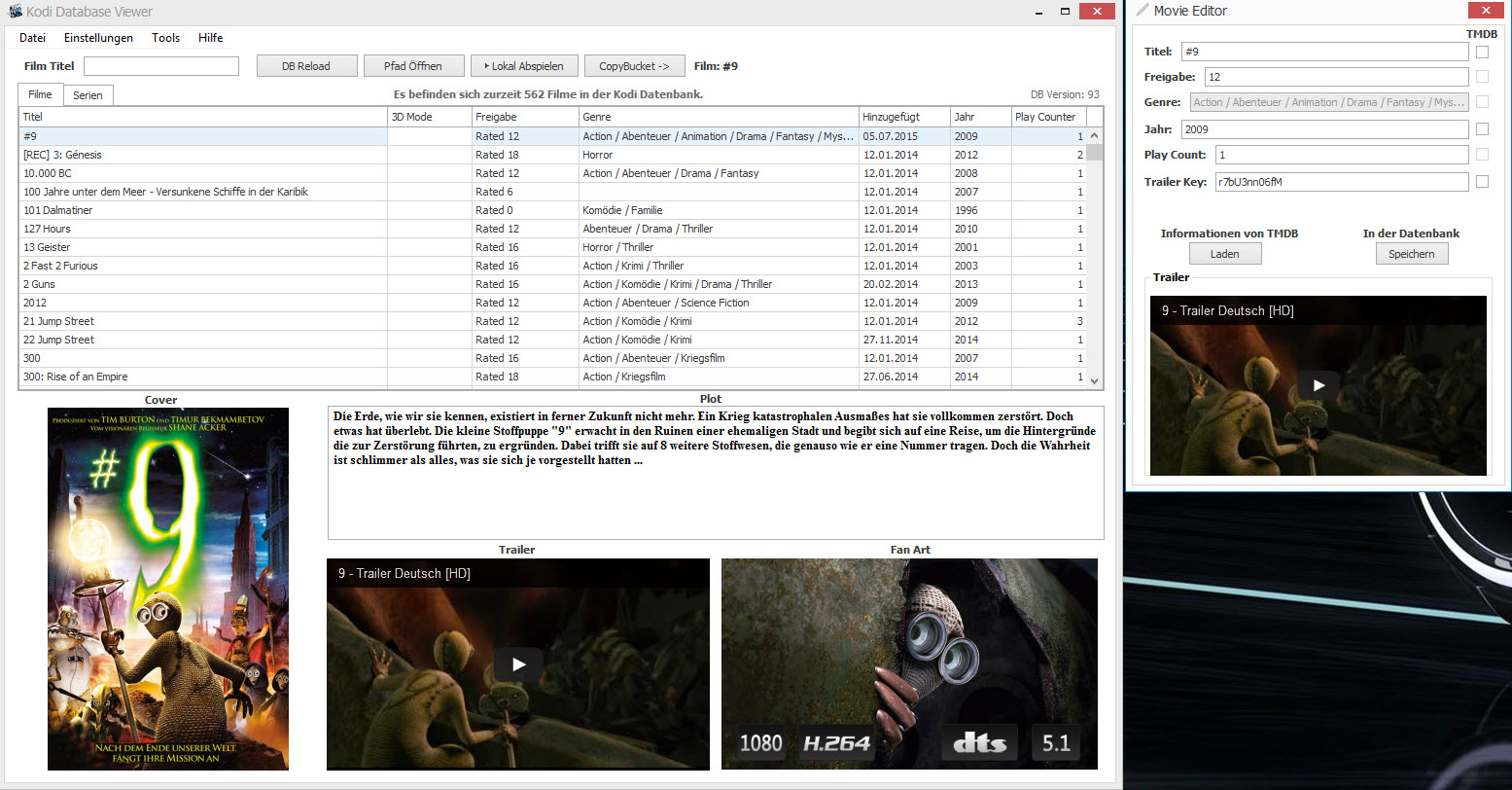
Task: Click the Jahr field in Movie Editor
Action: 1324,128
